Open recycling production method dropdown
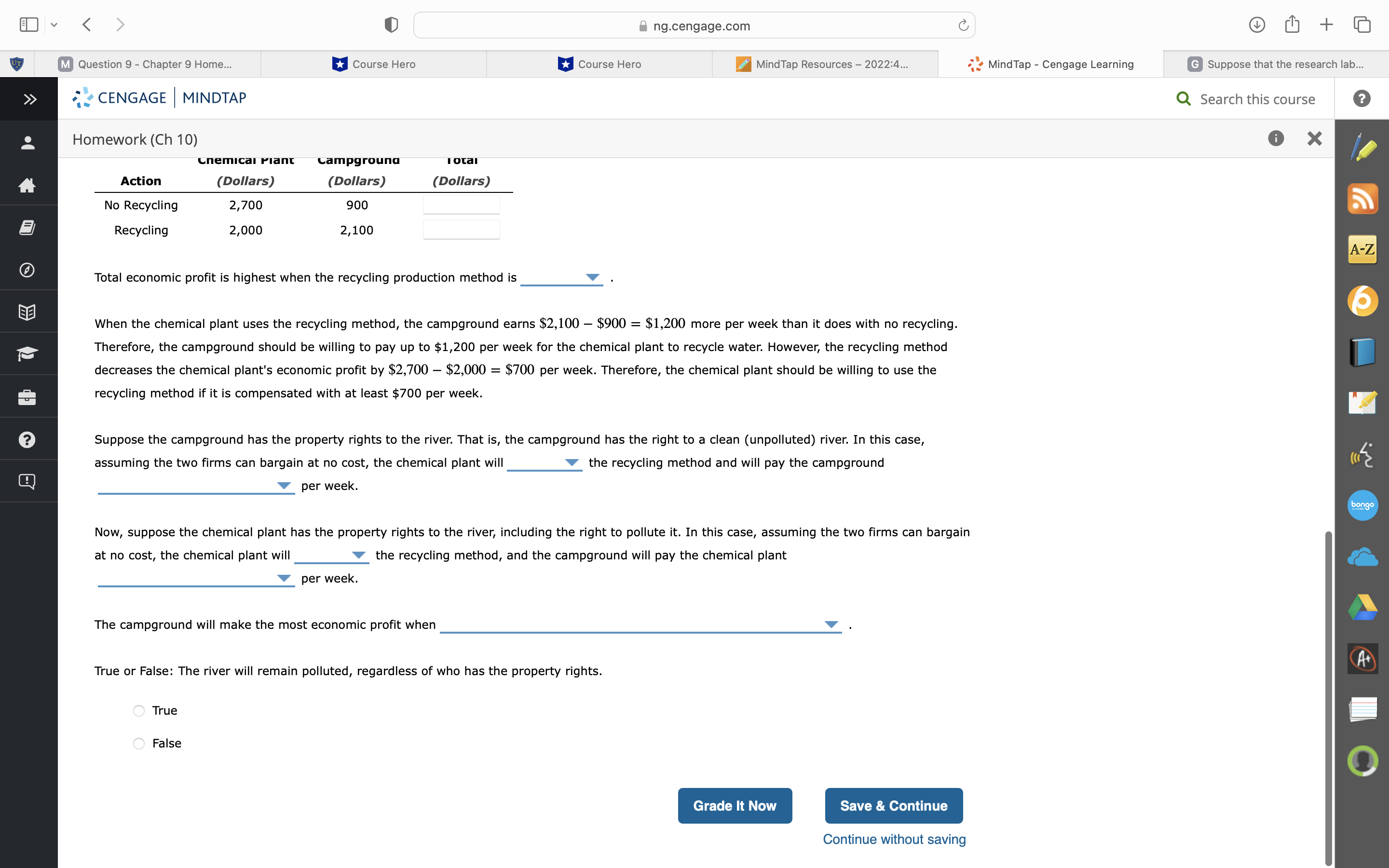 click(x=561, y=278)
